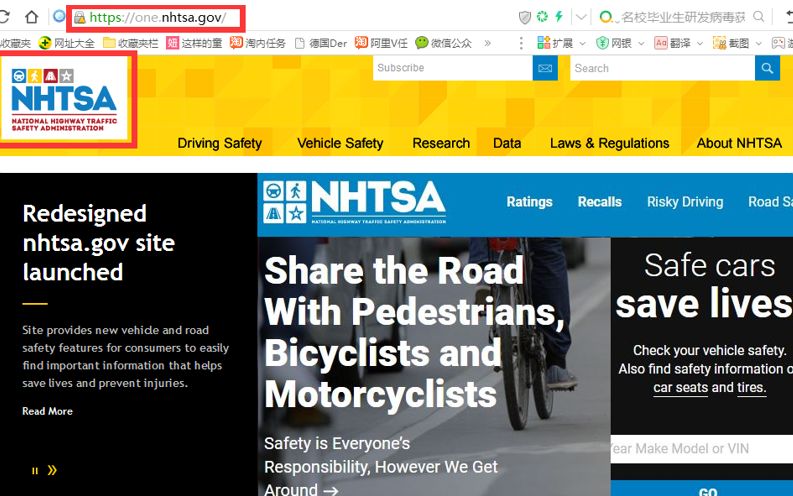Open the 网址大全 bookmark
This screenshot has height=496, width=793.
[x=67, y=43]
